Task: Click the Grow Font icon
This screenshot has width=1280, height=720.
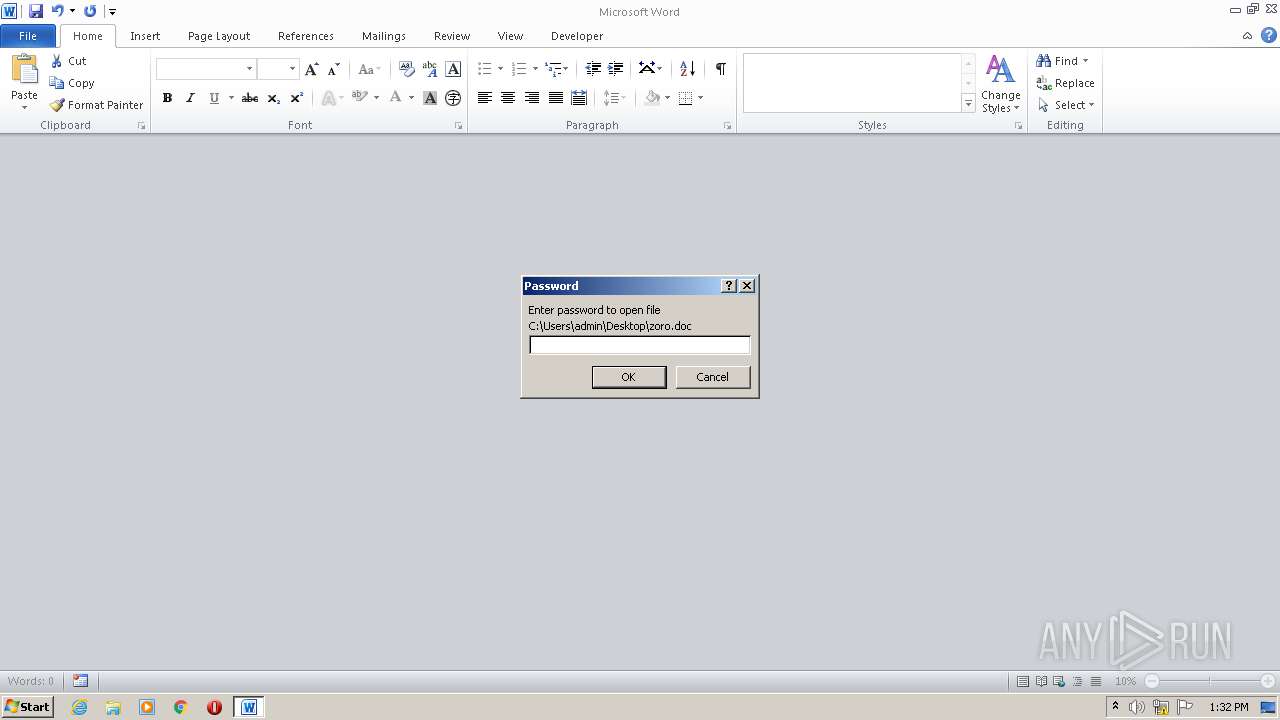Action: click(312, 69)
